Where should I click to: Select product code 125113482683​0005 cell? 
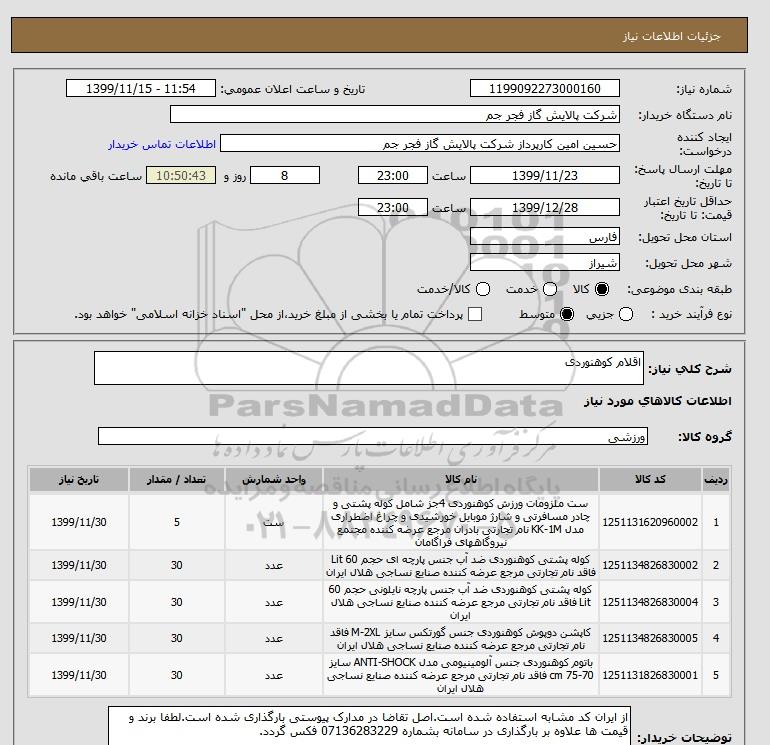click(x=650, y=638)
